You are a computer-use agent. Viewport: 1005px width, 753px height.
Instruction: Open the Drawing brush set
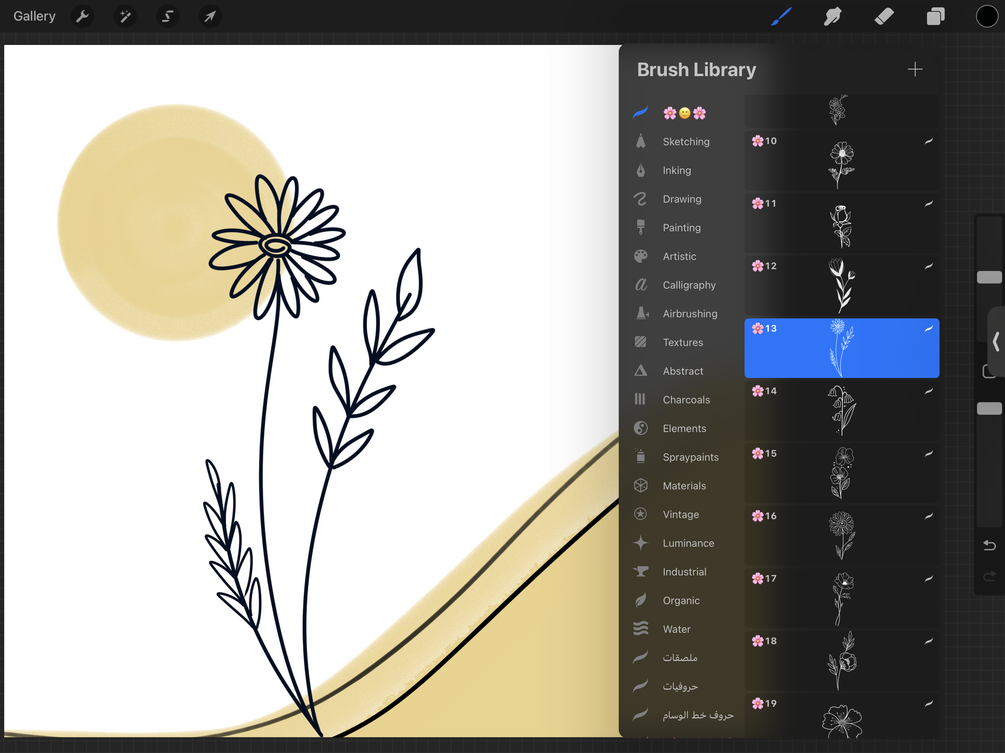683,199
